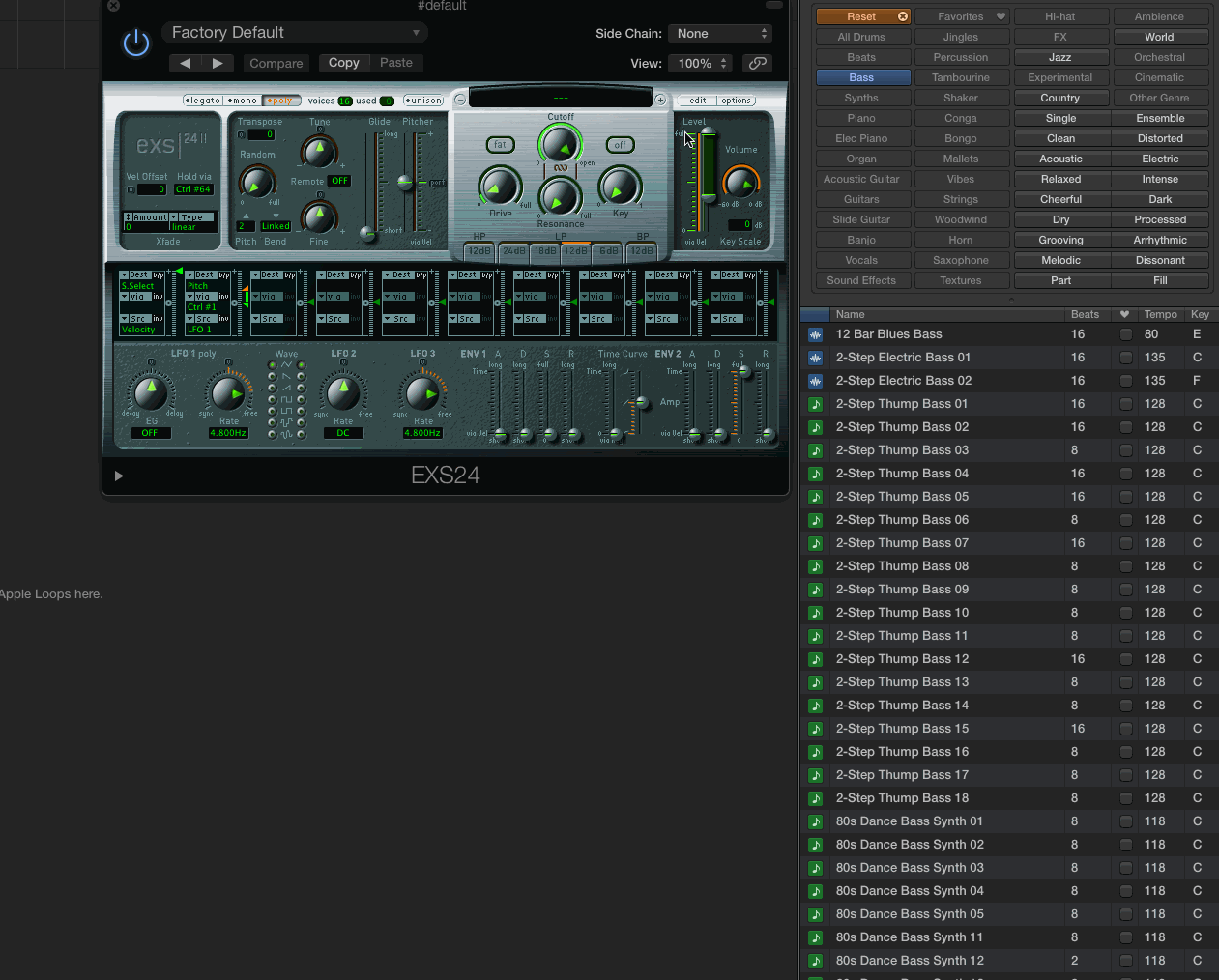Choose the Synths instrument filter
Image resolution: width=1219 pixels, height=980 pixels.
tap(861, 98)
